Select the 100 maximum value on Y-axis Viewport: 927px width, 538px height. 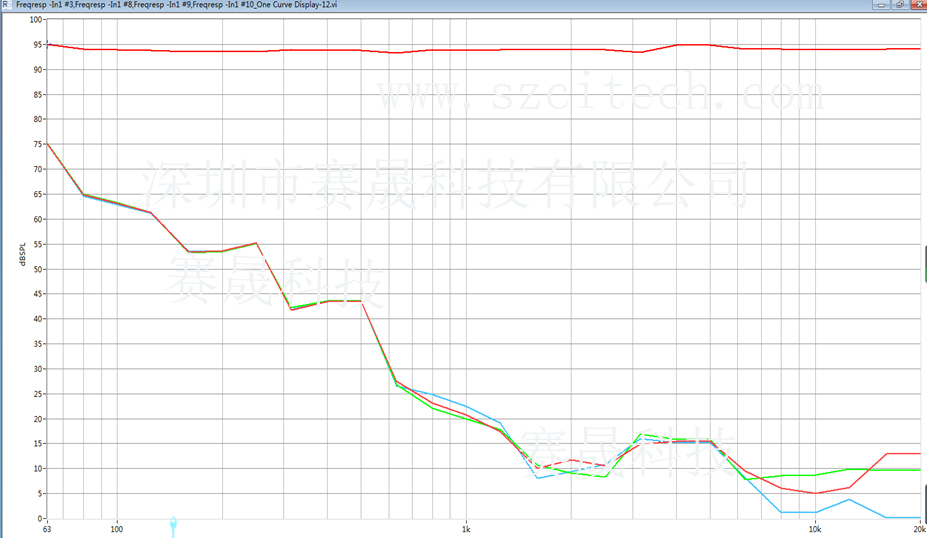point(36,20)
